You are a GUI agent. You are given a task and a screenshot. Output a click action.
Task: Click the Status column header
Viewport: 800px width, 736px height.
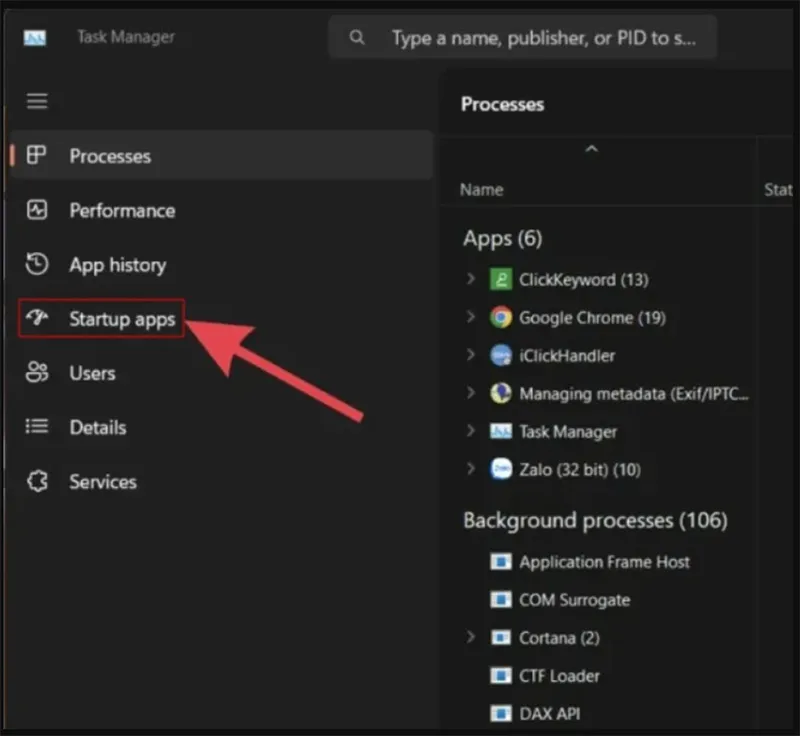coord(778,190)
